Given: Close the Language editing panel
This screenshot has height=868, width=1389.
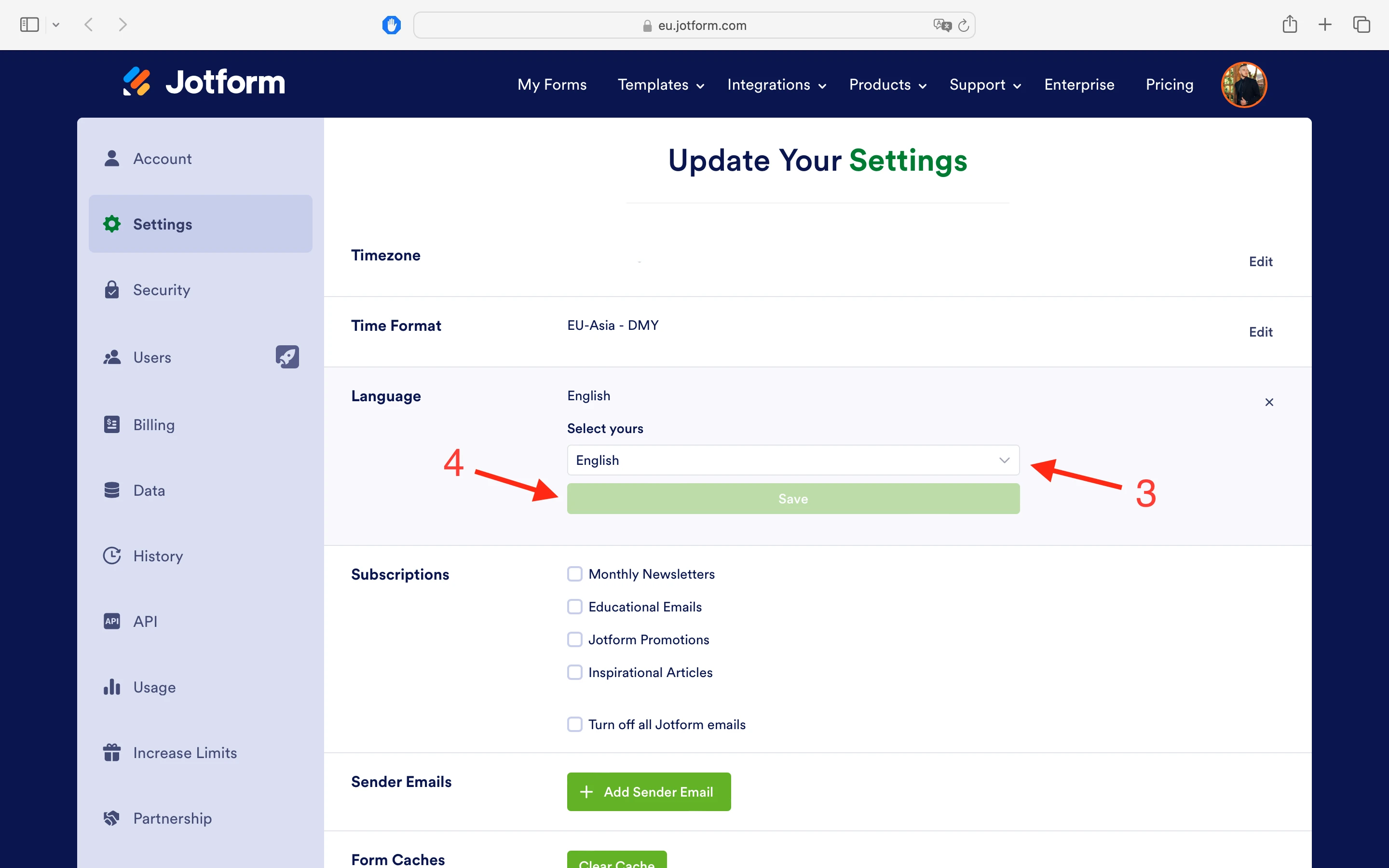Looking at the screenshot, I should (1269, 402).
